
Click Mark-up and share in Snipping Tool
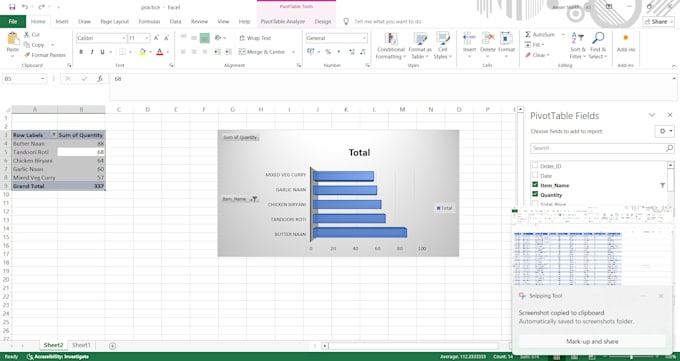pyautogui.click(x=592, y=341)
